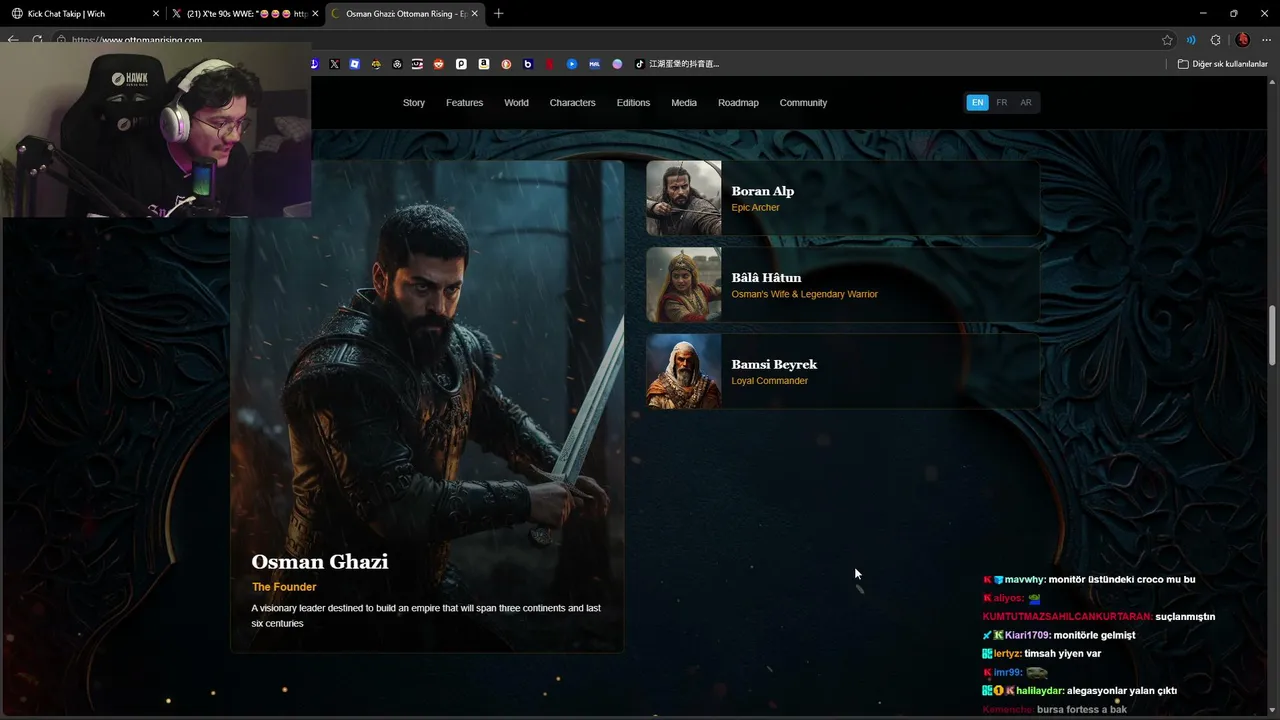Click the Boran Alp portrait thumbnail
Screen dimensions: 1280x720
click(x=684, y=198)
